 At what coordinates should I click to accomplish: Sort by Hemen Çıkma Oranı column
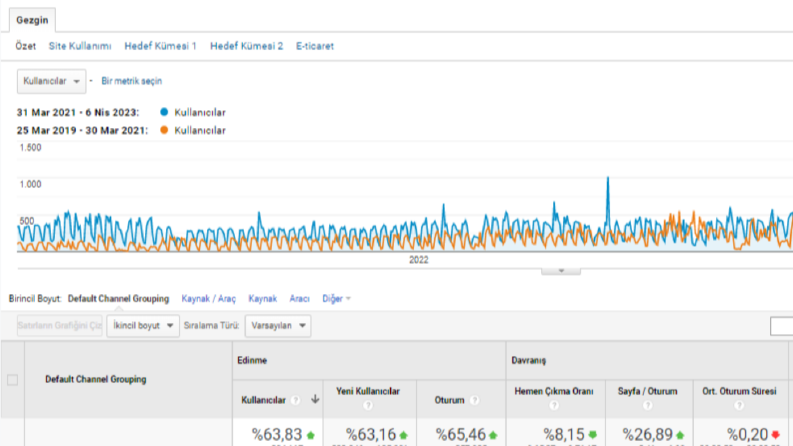[554, 391]
